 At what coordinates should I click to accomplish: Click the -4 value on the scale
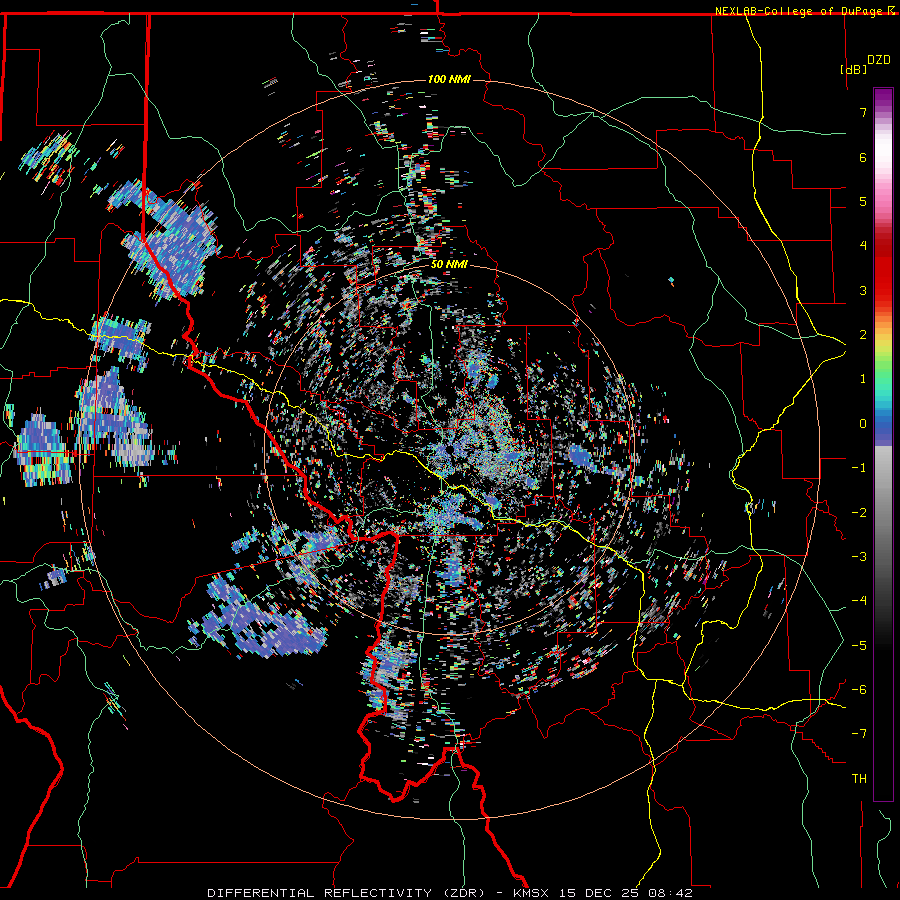tap(859, 601)
